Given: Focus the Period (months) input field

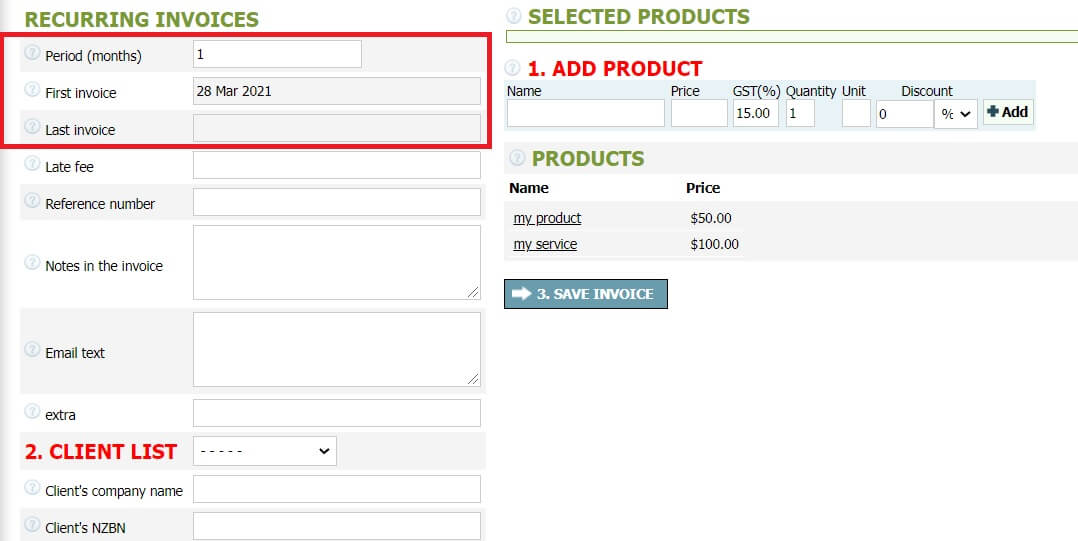Looking at the screenshot, I should click(x=277, y=54).
